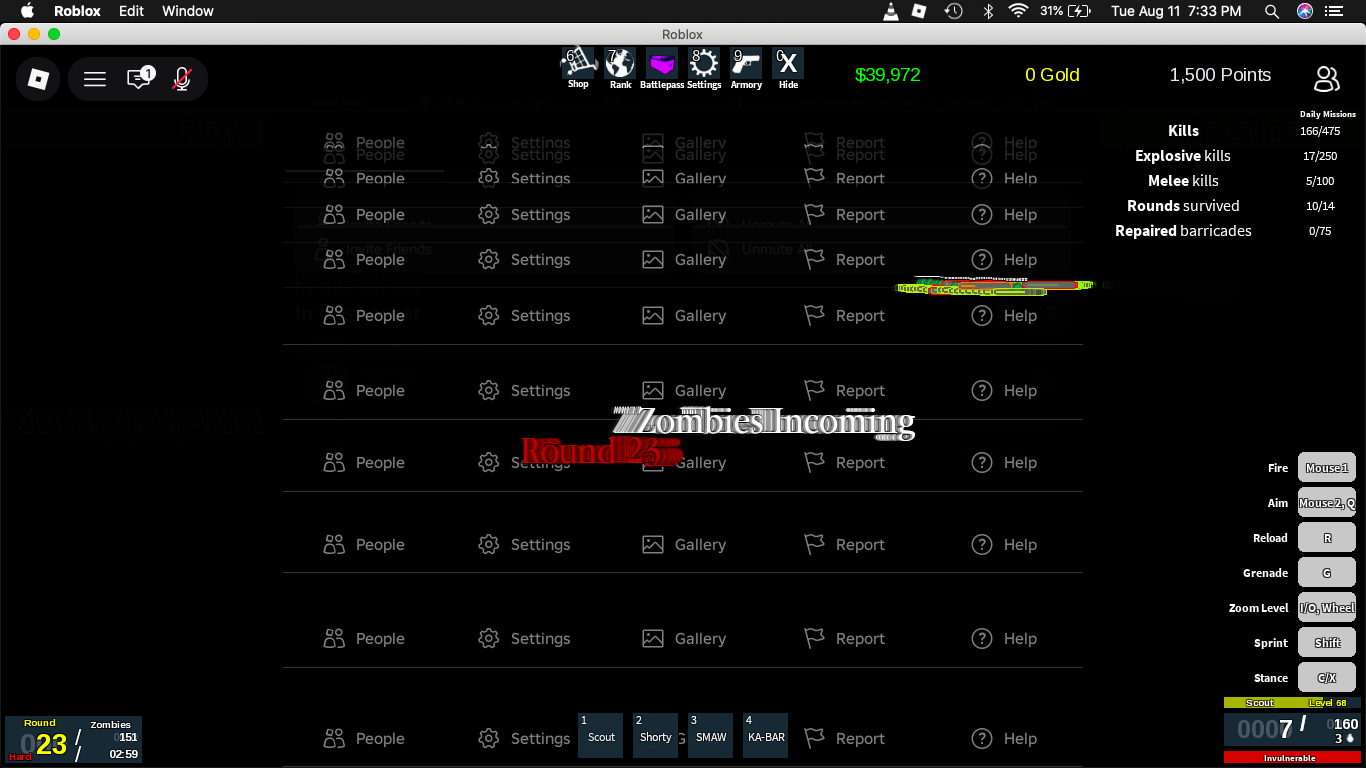Select weapon slot 2 Shorty
This screenshot has width=1366, height=768.
point(656,735)
